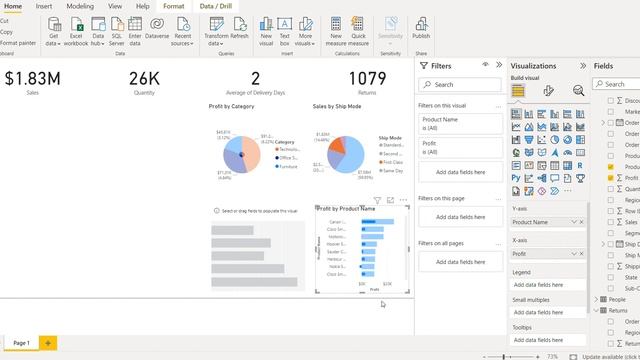Click the Dataverse ribbon icon
The height and width of the screenshot is (360, 640).
pos(157,29)
